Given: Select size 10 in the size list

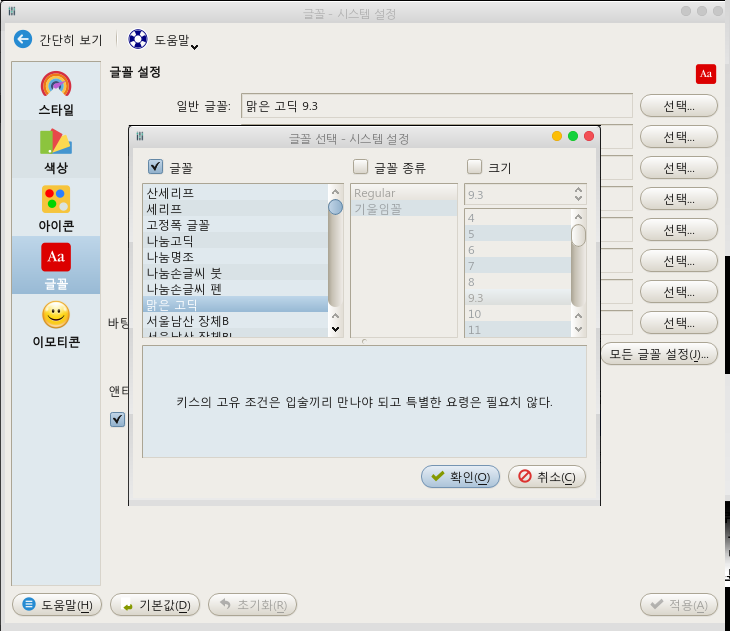Looking at the screenshot, I should pyautogui.click(x=517, y=314).
